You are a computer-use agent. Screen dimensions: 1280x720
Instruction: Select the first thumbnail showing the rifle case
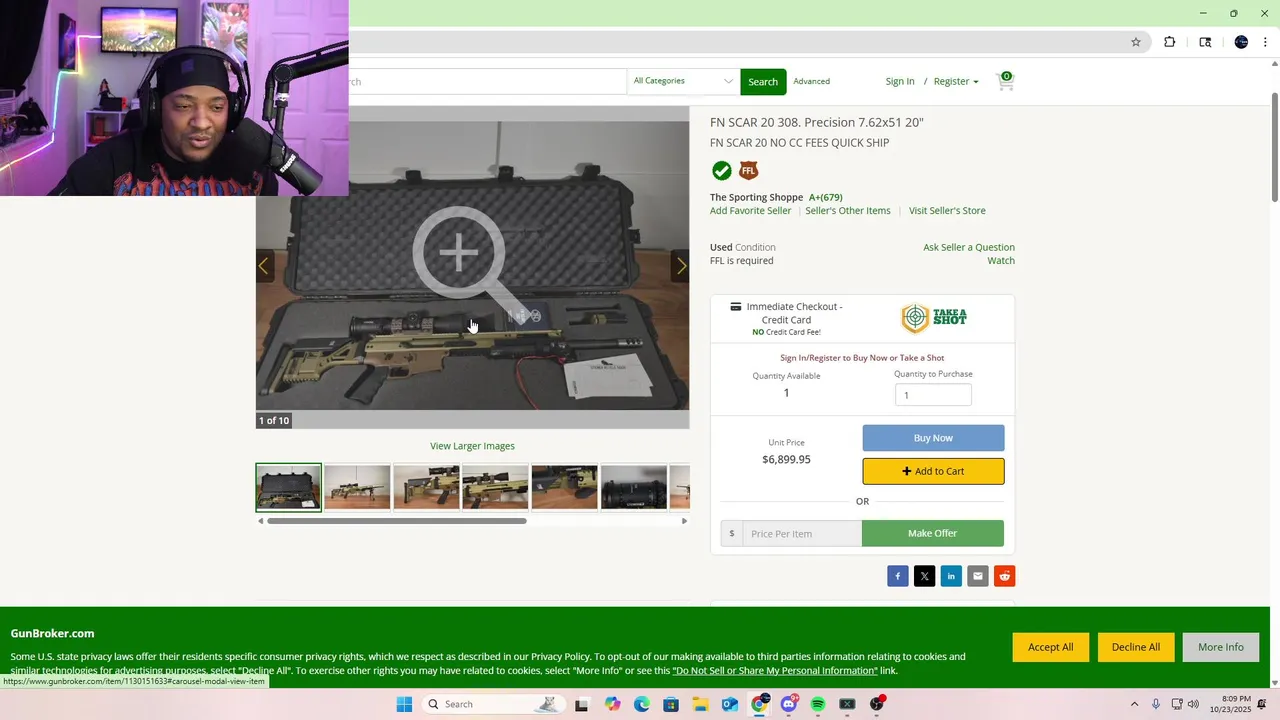[x=288, y=488]
